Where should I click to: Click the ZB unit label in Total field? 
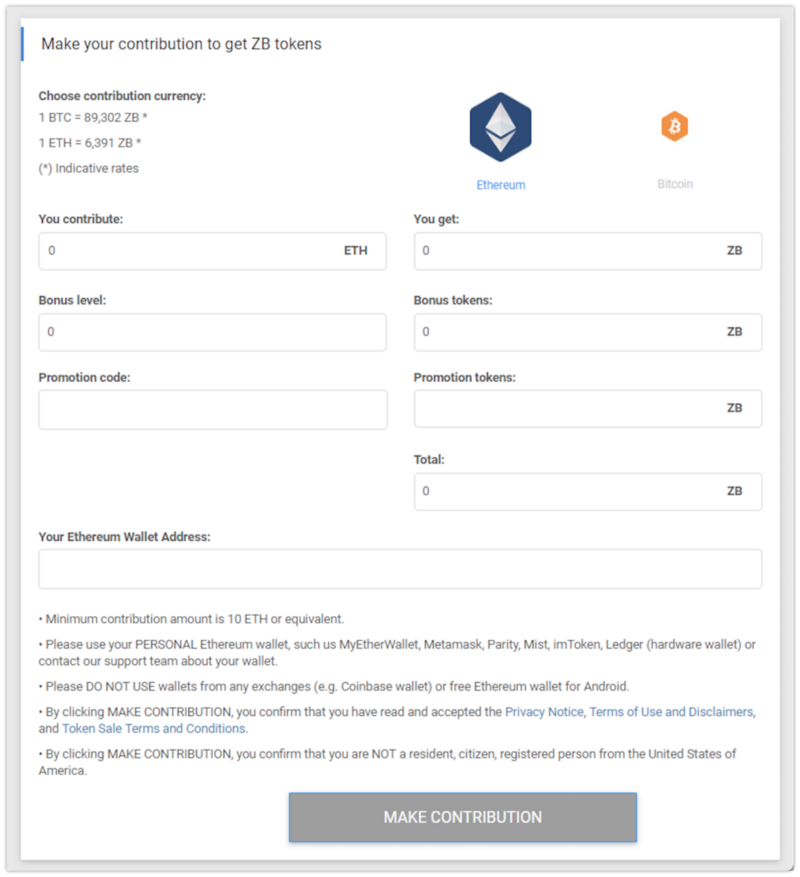734,491
